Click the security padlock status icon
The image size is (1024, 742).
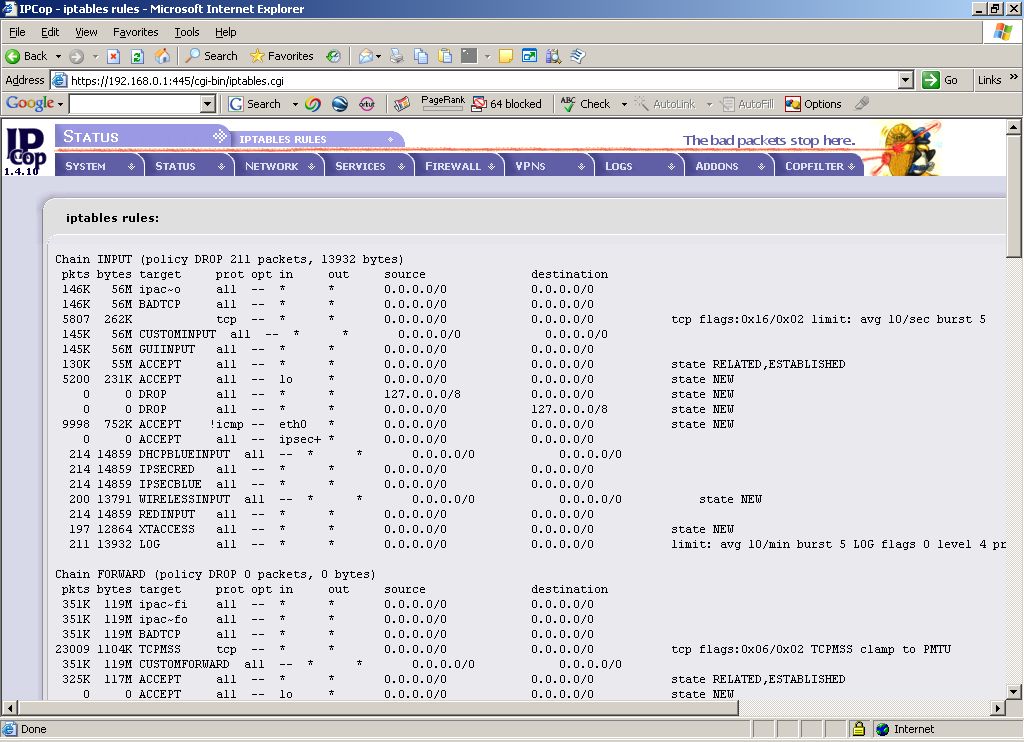click(x=858, y=729)
